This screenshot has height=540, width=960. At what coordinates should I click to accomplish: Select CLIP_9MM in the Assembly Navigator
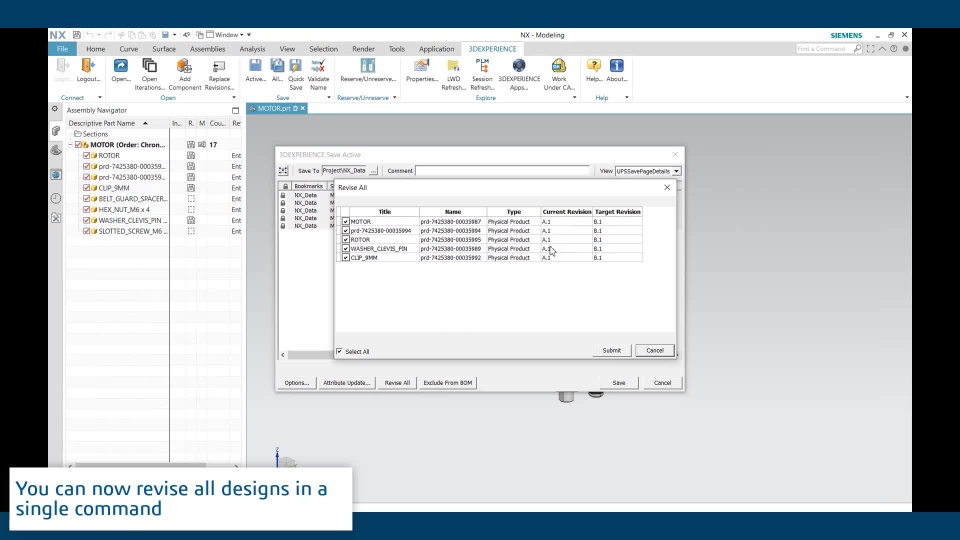[x=114, y=188]
